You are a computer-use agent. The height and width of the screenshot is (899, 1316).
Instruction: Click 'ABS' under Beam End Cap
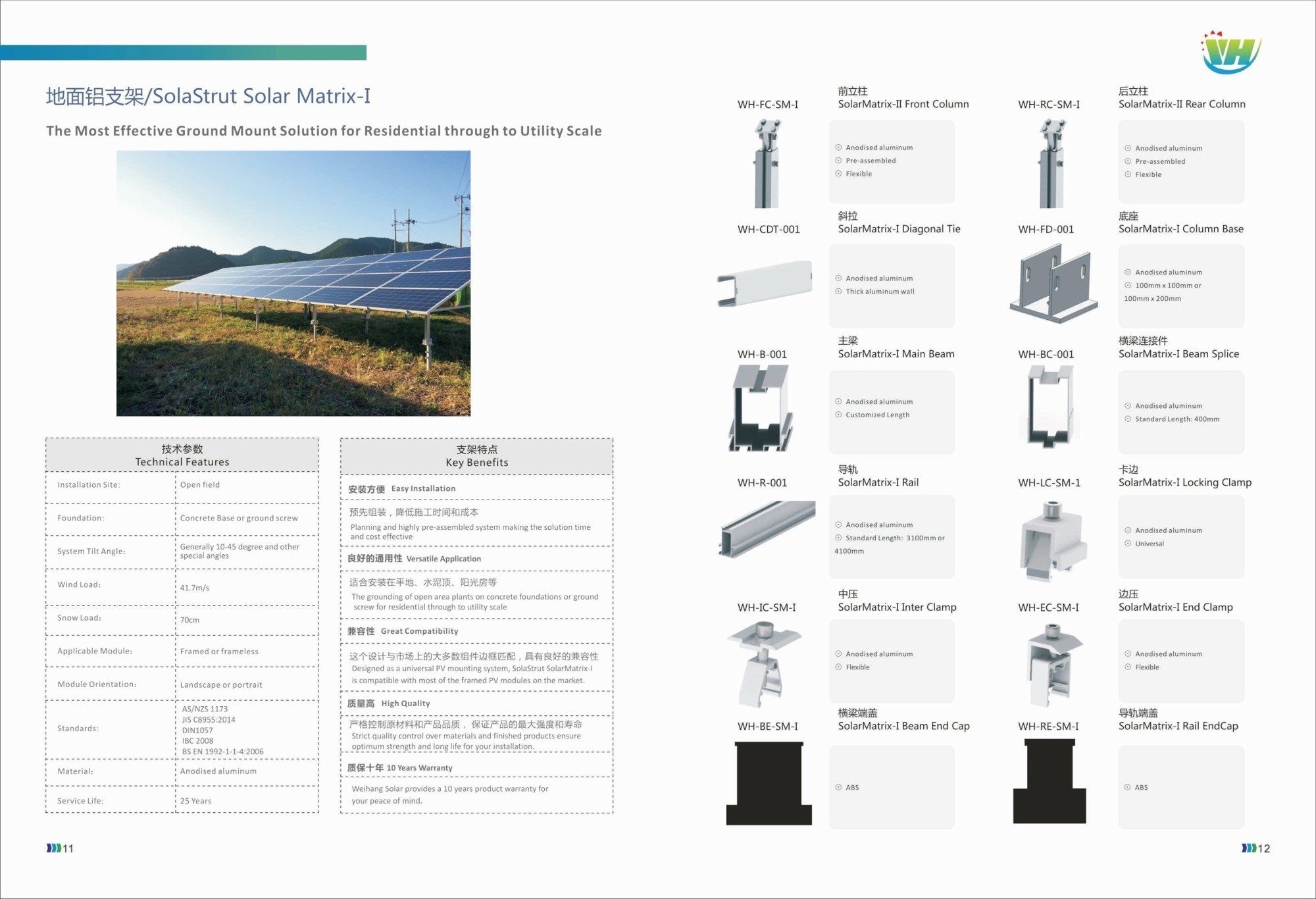pyautogui.click(x=852, y=787)
